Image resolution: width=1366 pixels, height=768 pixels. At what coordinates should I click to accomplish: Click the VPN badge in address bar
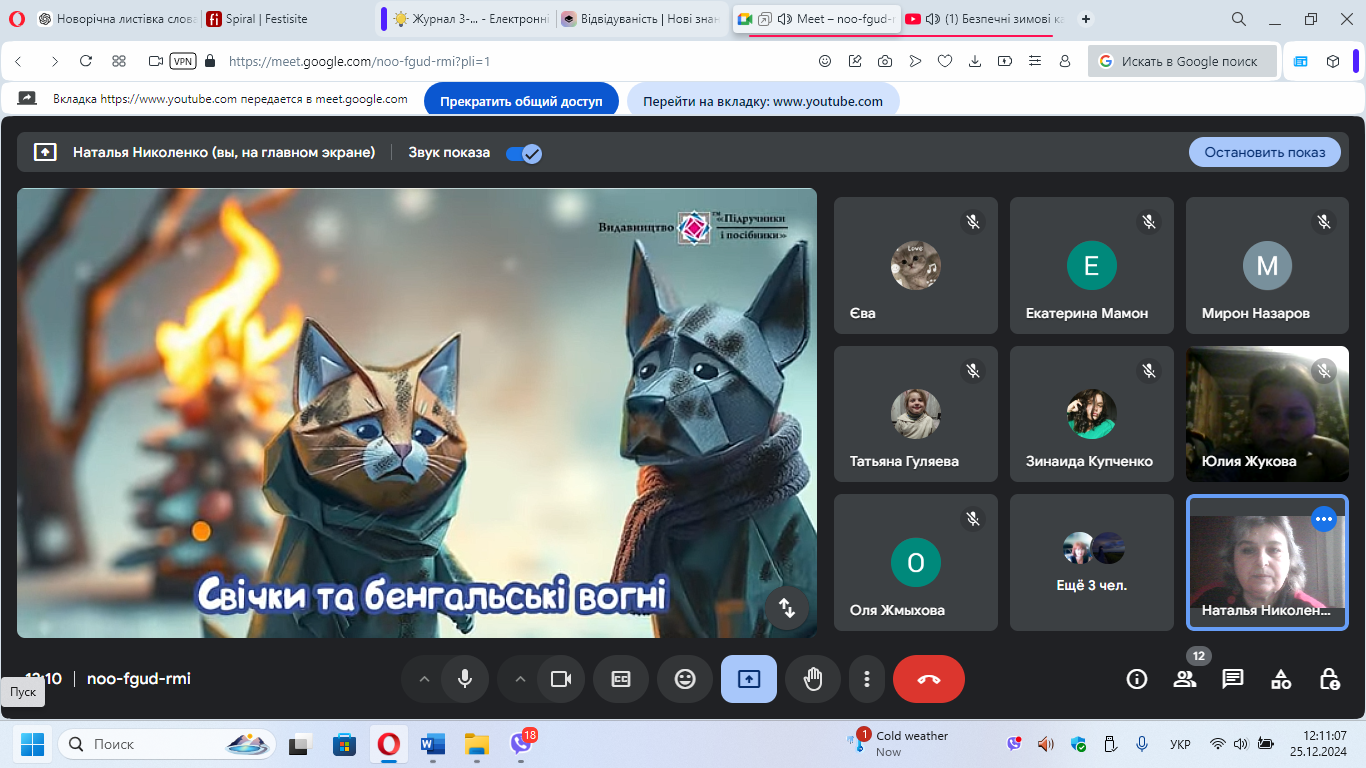click(183, 61)
